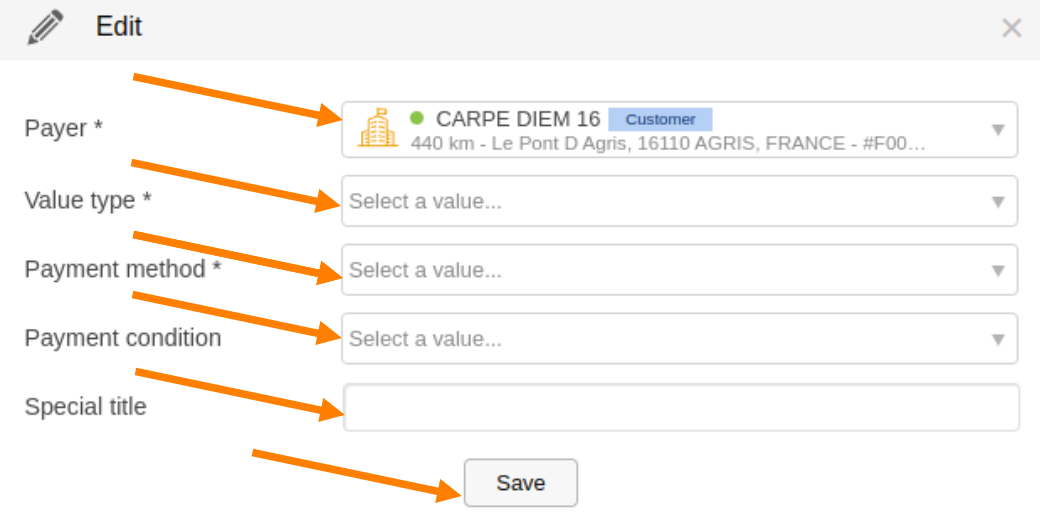Click the Value type label

[88, 200]
